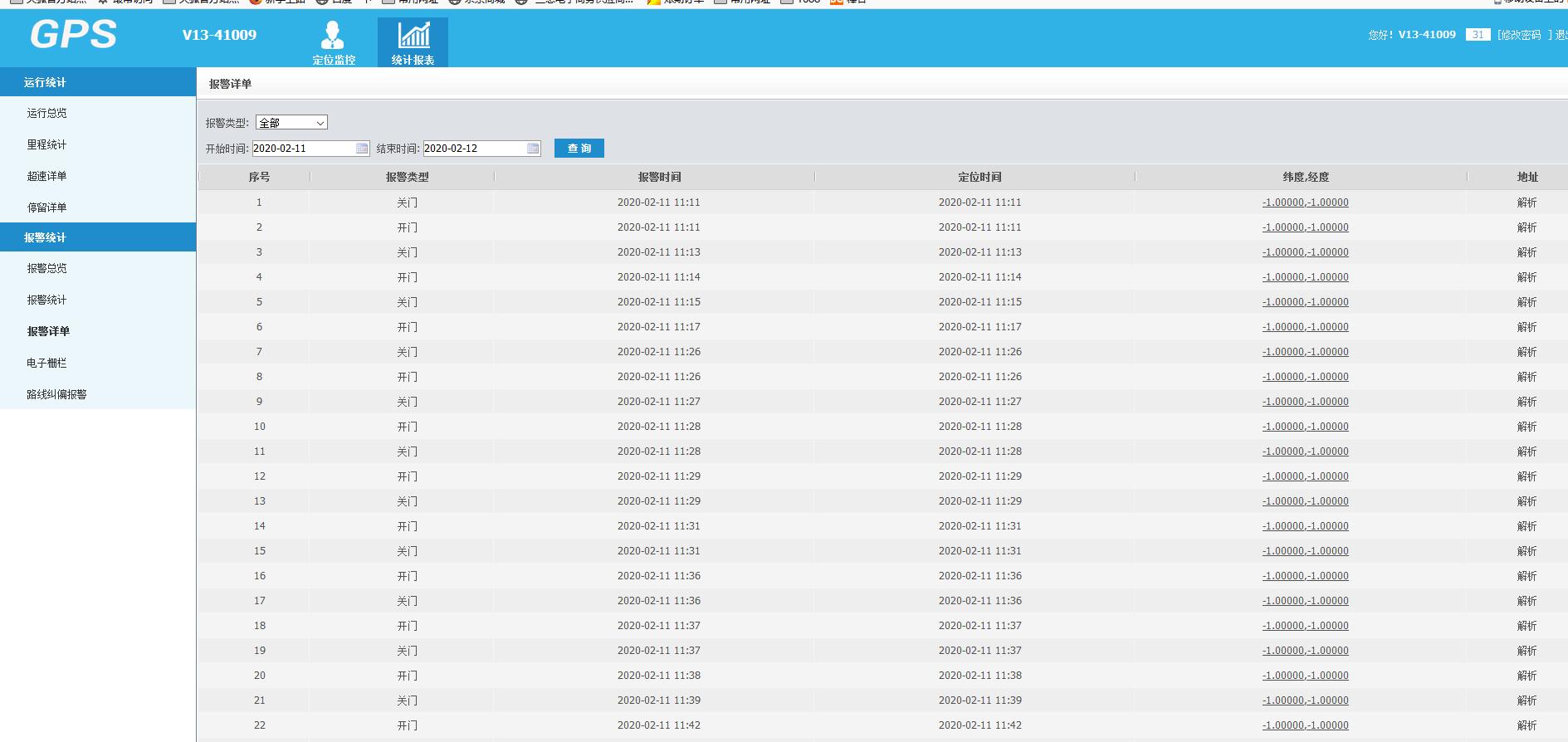This screenshot has width=1568, height=742.
Task: Open calendar picker for 开始时间
Action: click(362, 149)
